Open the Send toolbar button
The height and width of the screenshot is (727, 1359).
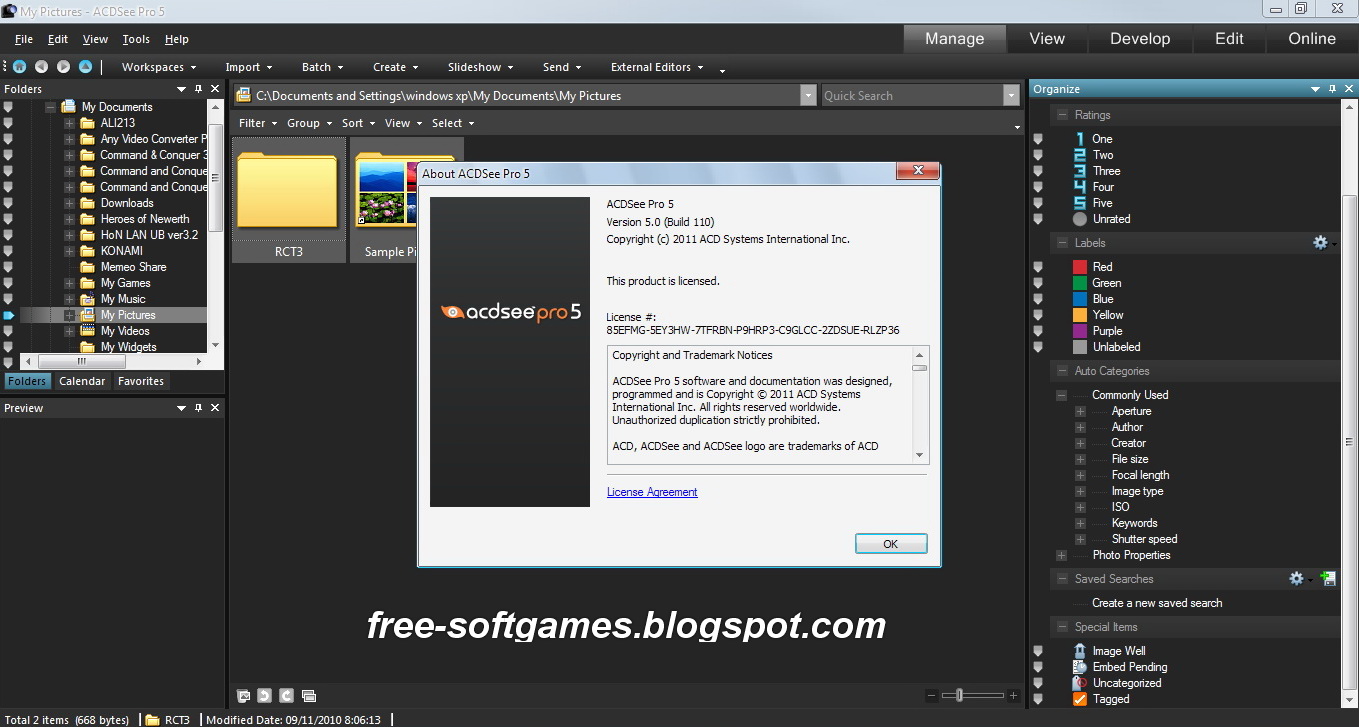(562, 67)
